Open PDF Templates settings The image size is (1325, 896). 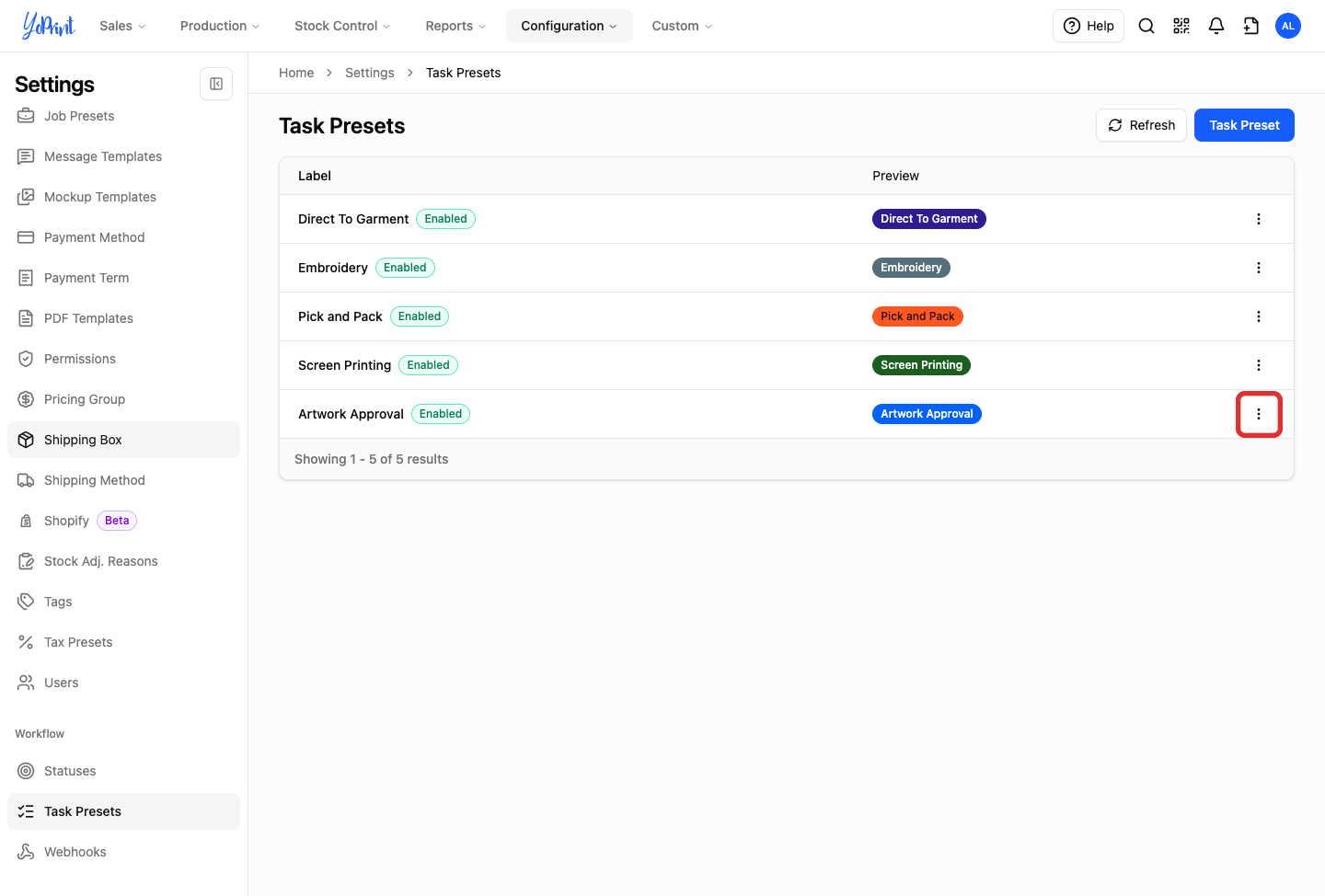pos(123,318)
